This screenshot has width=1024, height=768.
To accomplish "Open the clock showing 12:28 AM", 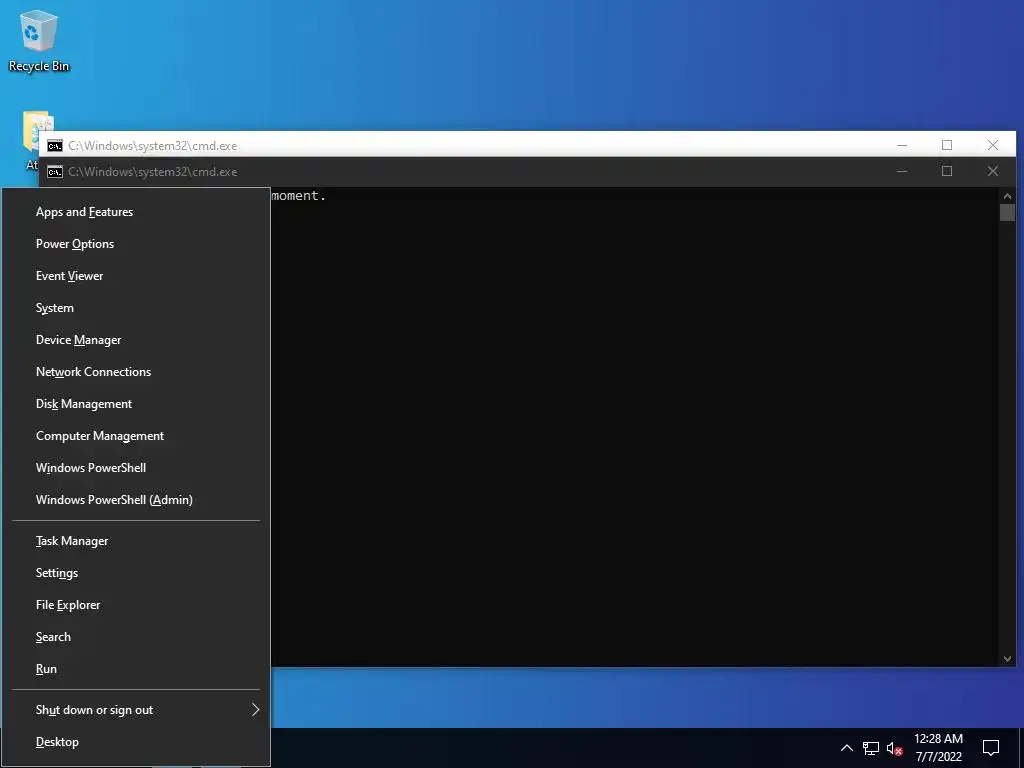I will [938, 748].
